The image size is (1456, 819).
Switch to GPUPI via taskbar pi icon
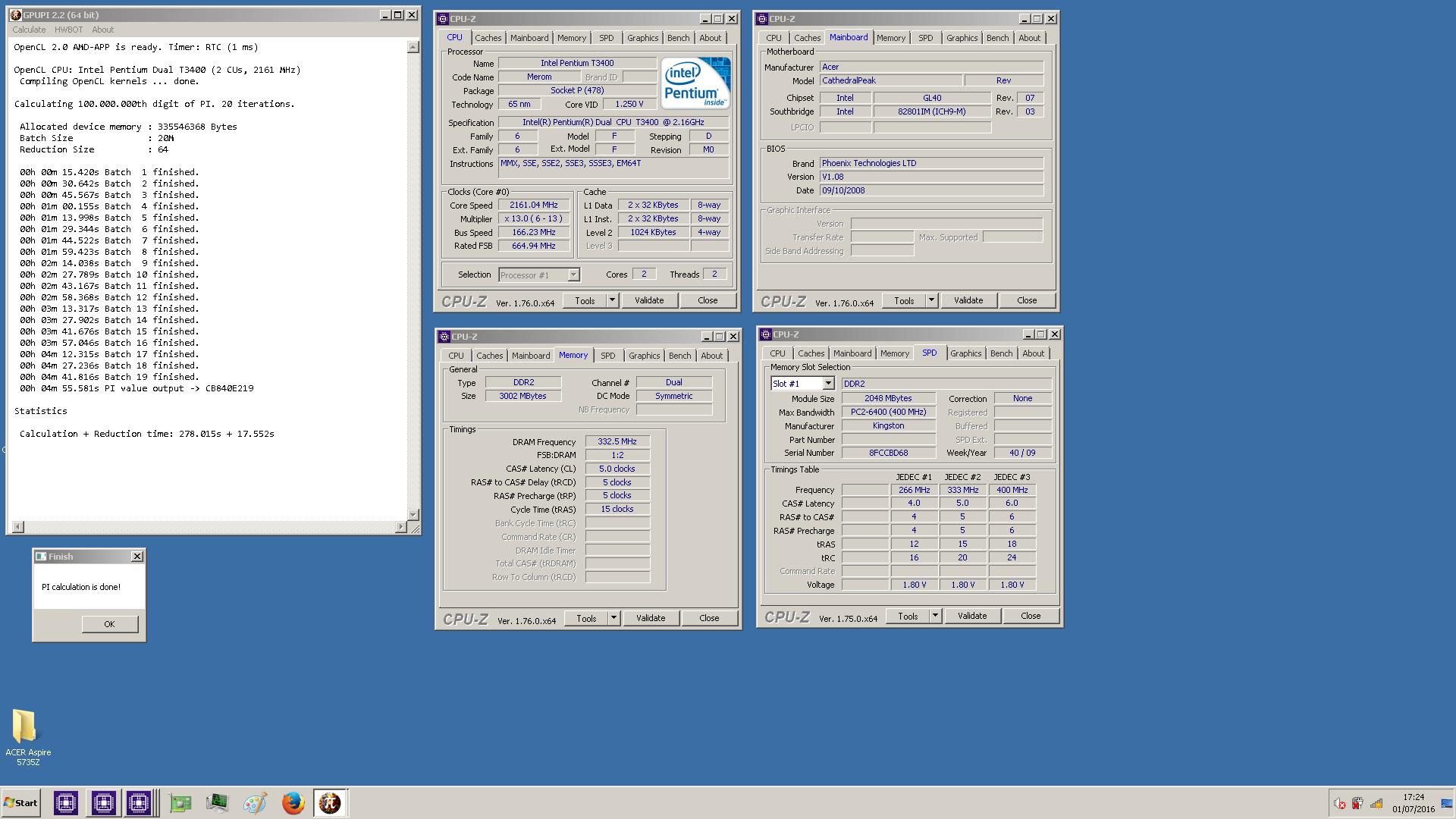tap(330, 803)
